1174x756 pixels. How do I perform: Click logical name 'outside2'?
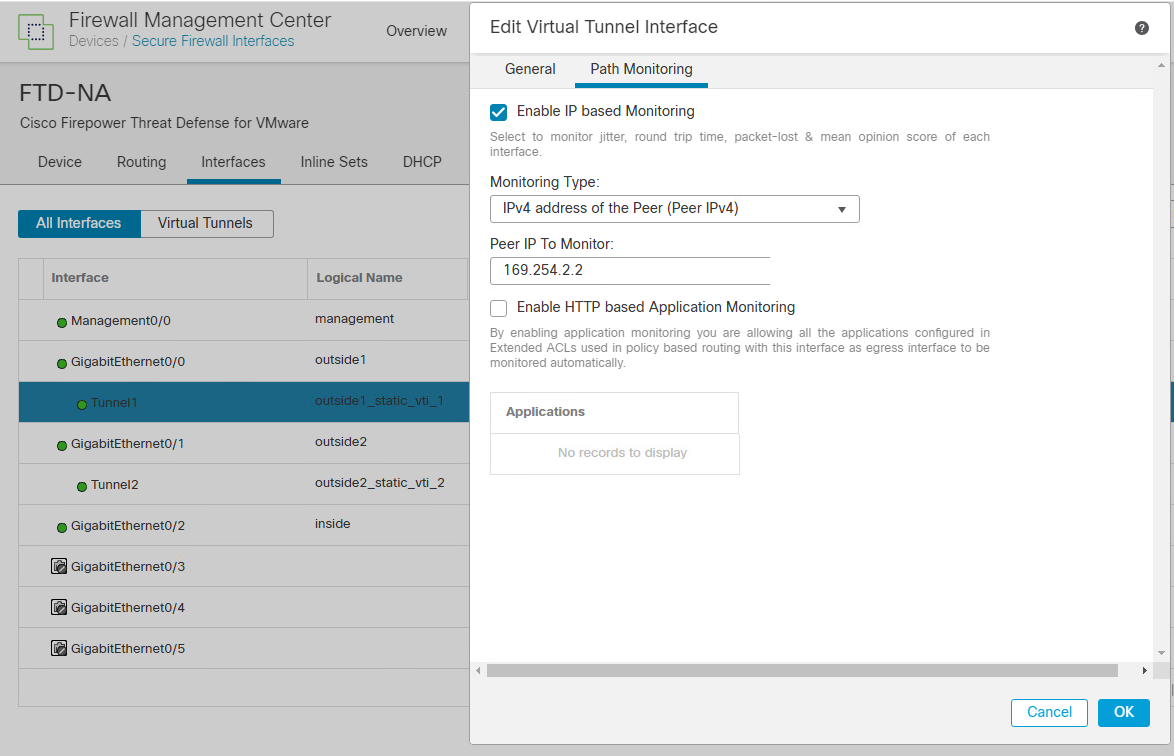point(341,442)
